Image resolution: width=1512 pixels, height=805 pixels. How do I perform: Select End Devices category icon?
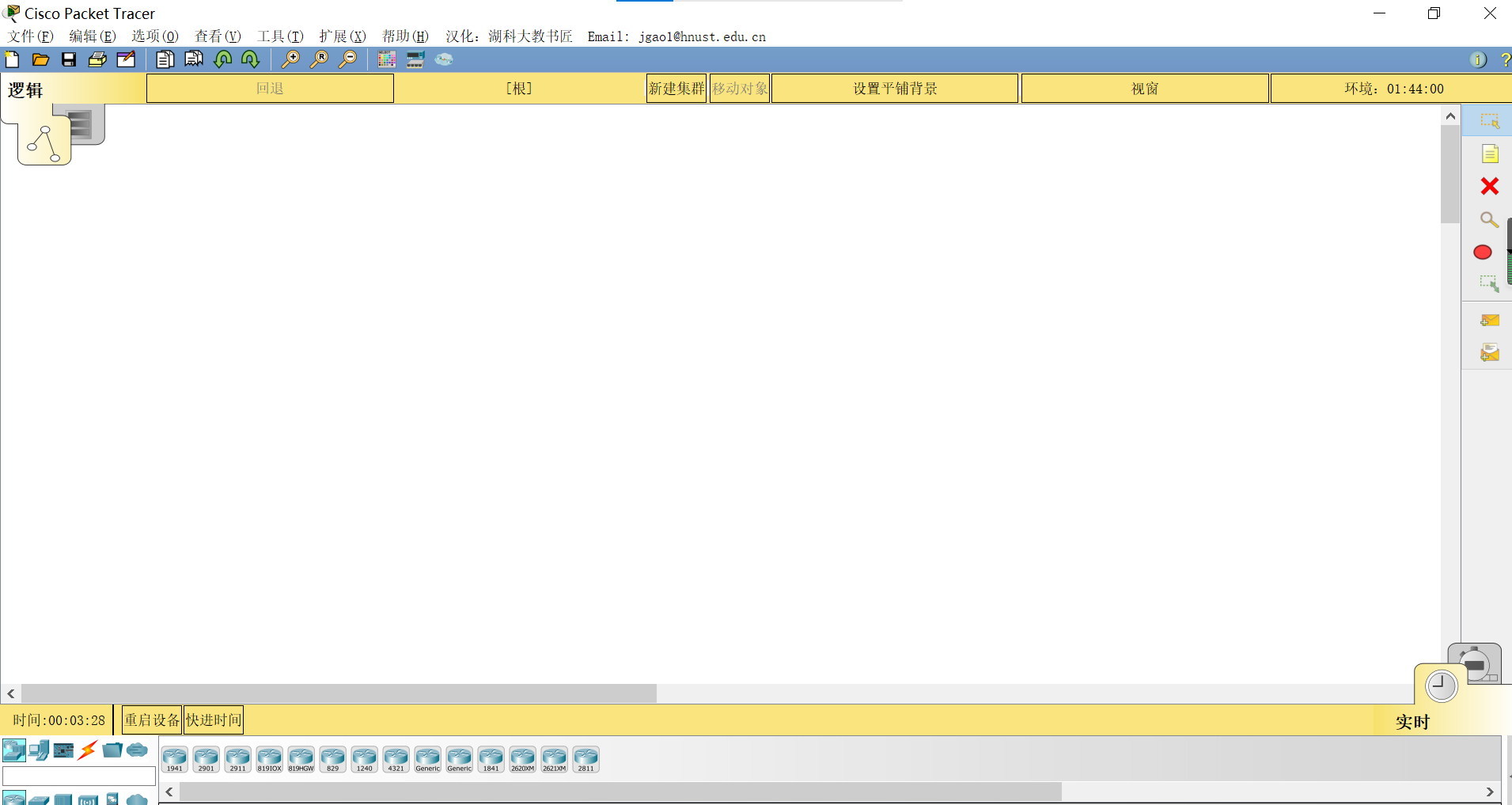pyautogui.click(x=39, y=749)
